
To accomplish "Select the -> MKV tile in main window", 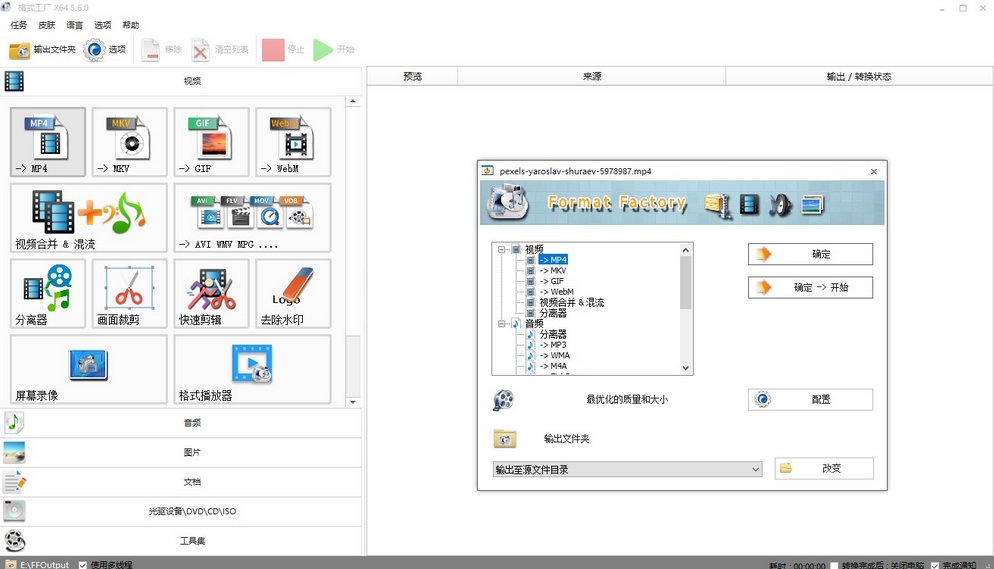I will pyautogui.click(x=129, y=142).
